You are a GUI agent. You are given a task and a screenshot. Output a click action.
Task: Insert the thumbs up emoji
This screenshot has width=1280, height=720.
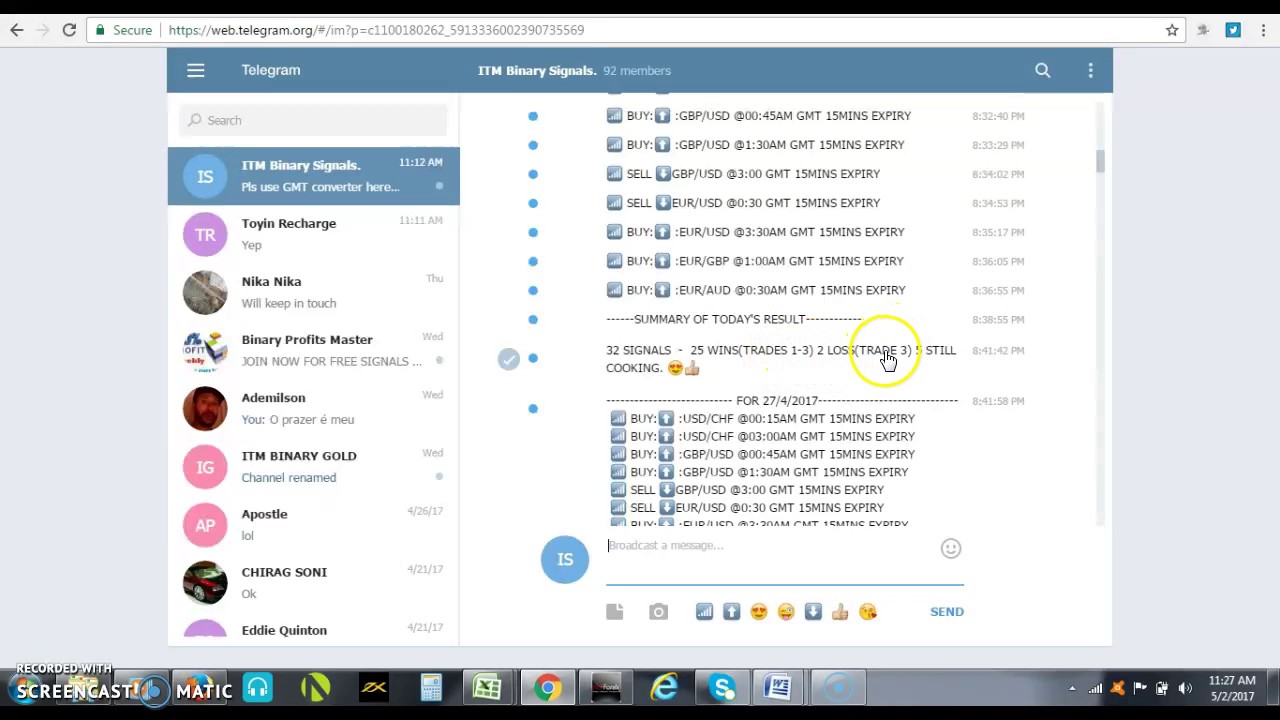(840, 612)
